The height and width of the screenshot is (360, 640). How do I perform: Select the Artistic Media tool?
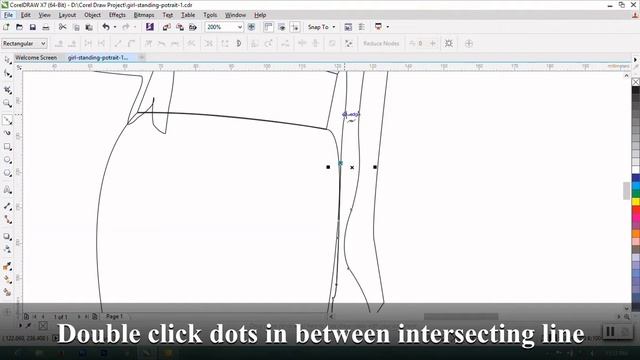[7, 133]
